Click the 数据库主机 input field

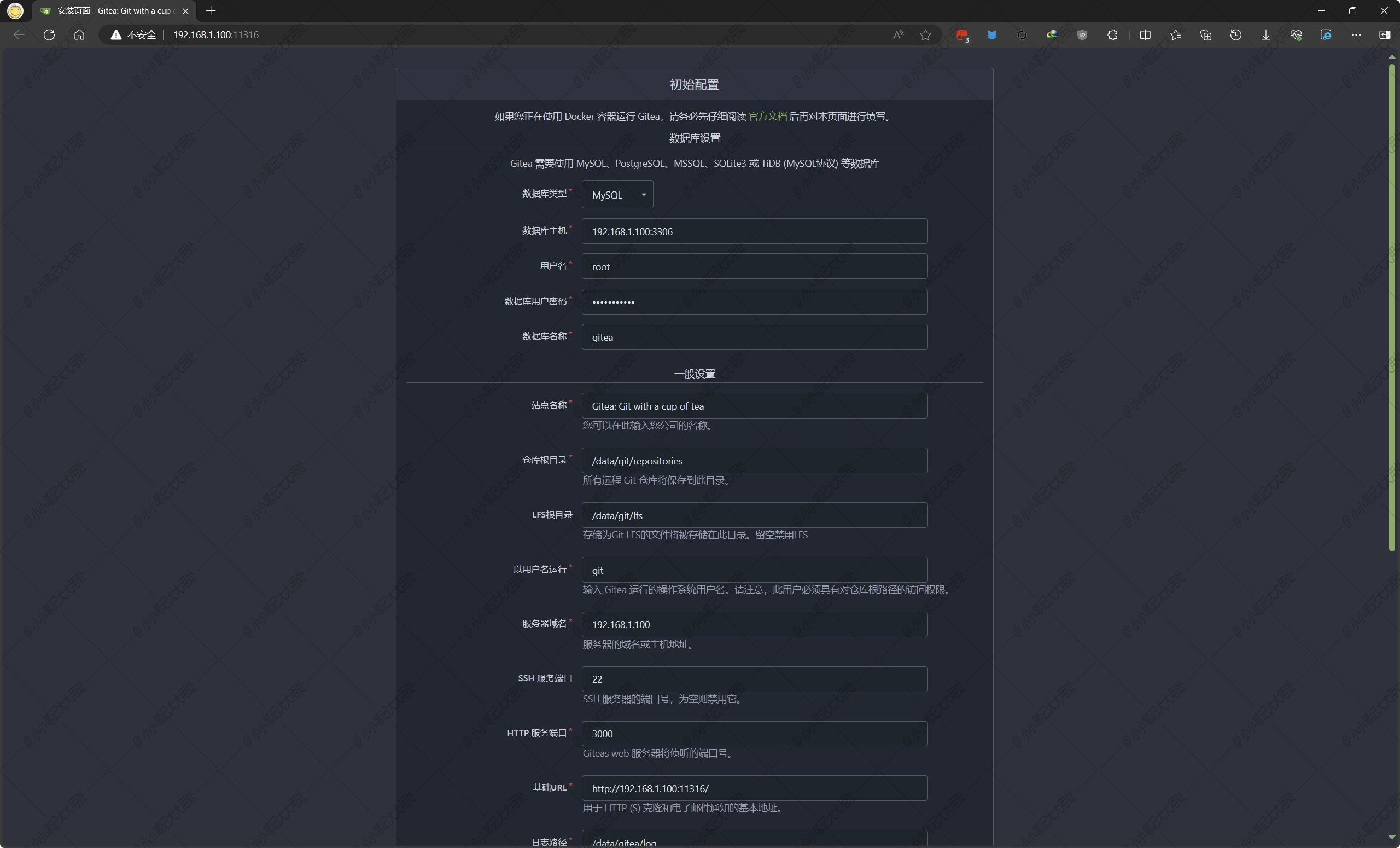tap(754, 231)
